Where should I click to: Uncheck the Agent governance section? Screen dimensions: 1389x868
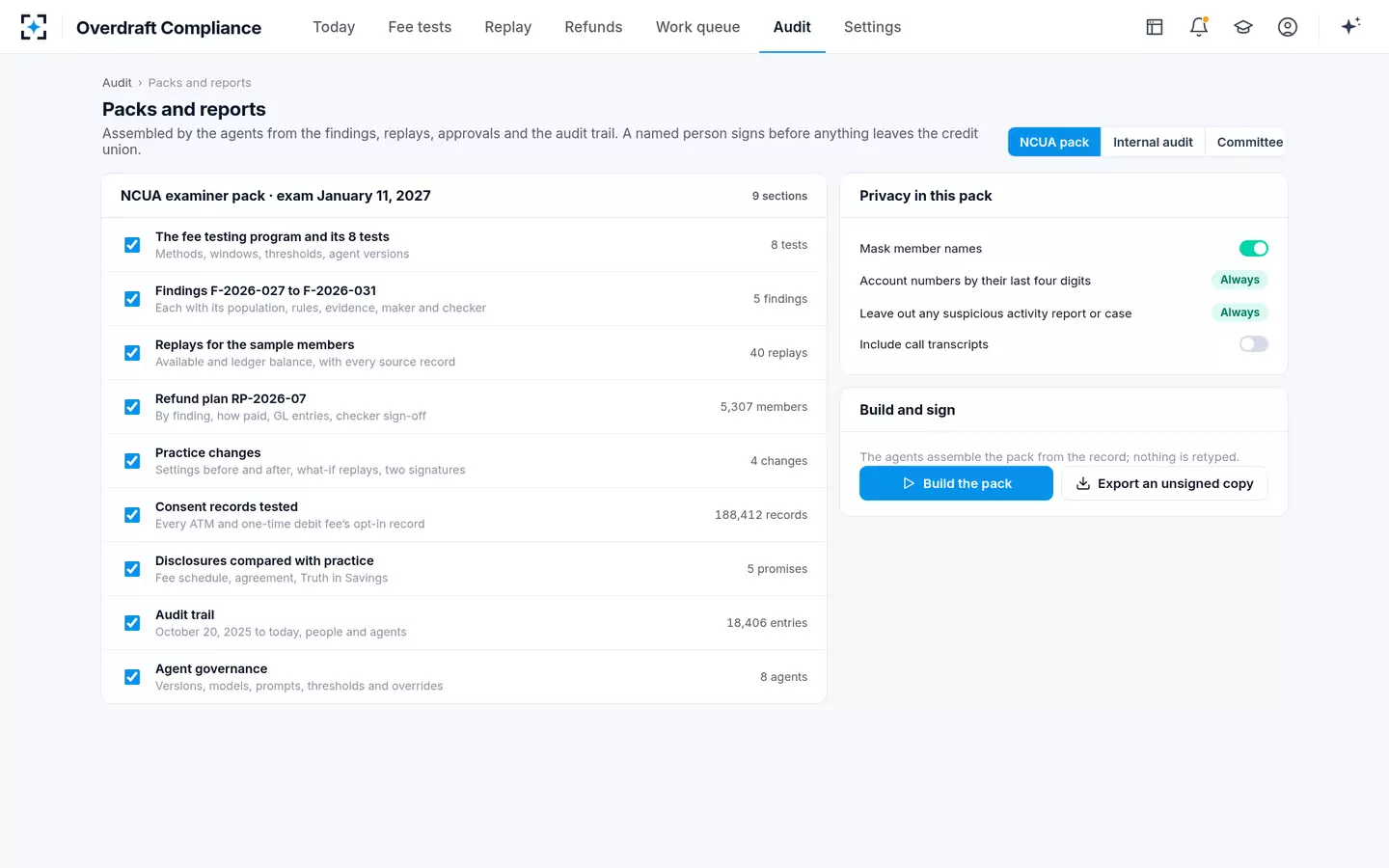point(132,677)
